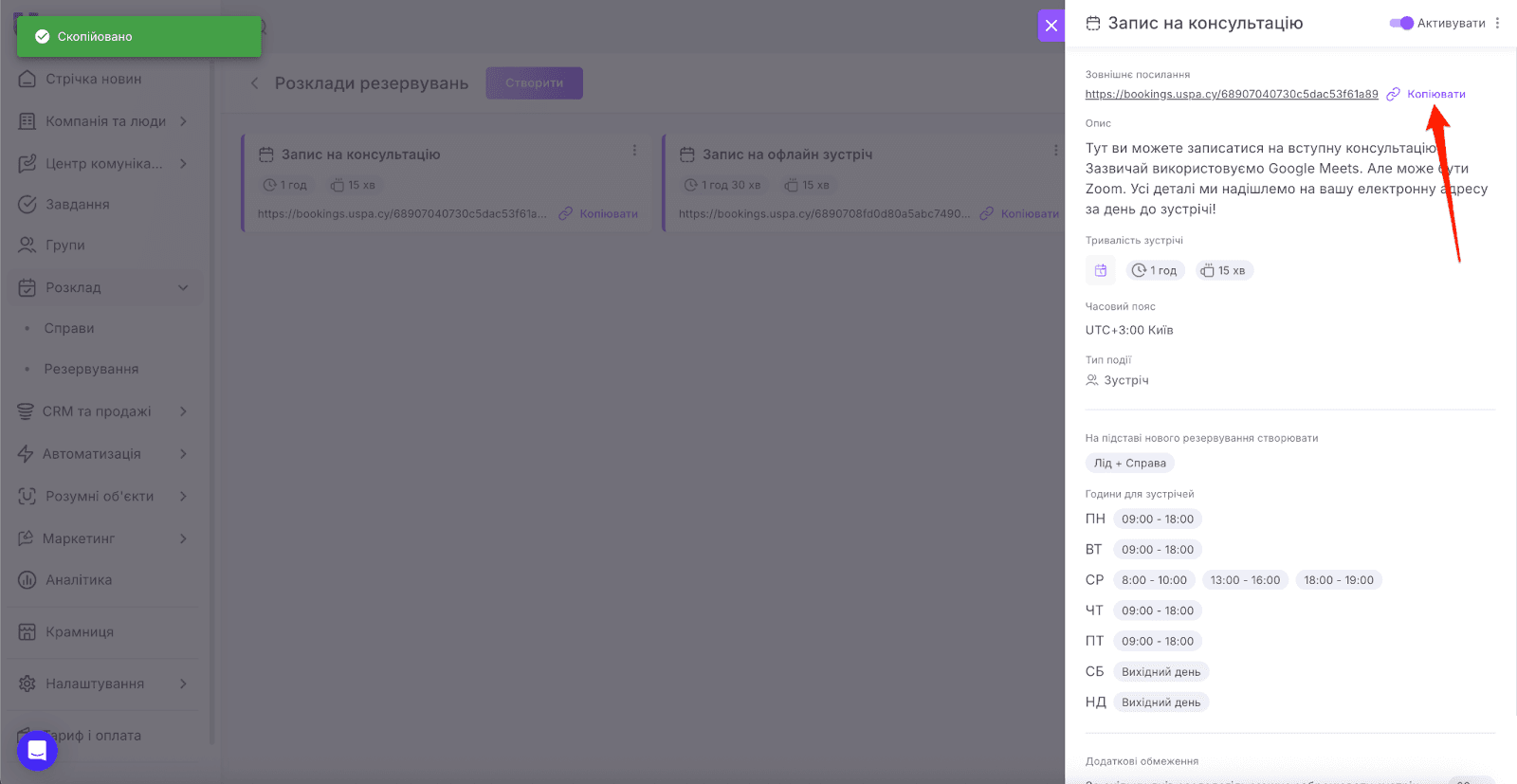
Task: Click the Крамниця store icon
Action: pyautogui.click(x=27, y=632)
